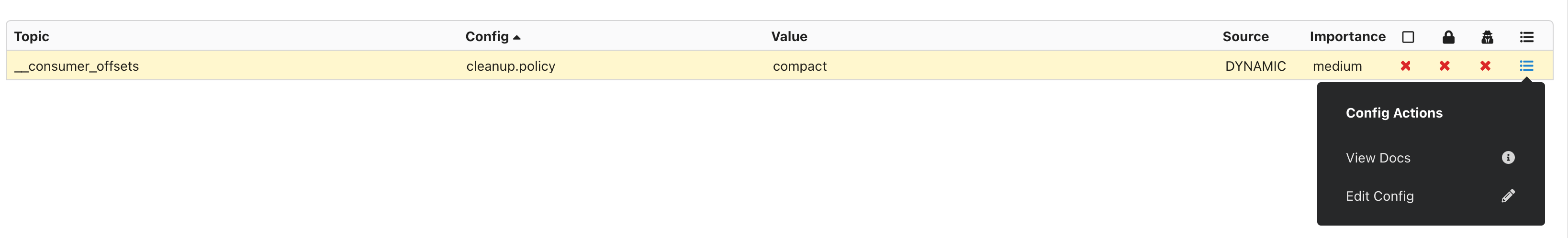Click the list icon column header
Viewport: 1568px width, 238px height.
click(x=1526, y=37)
